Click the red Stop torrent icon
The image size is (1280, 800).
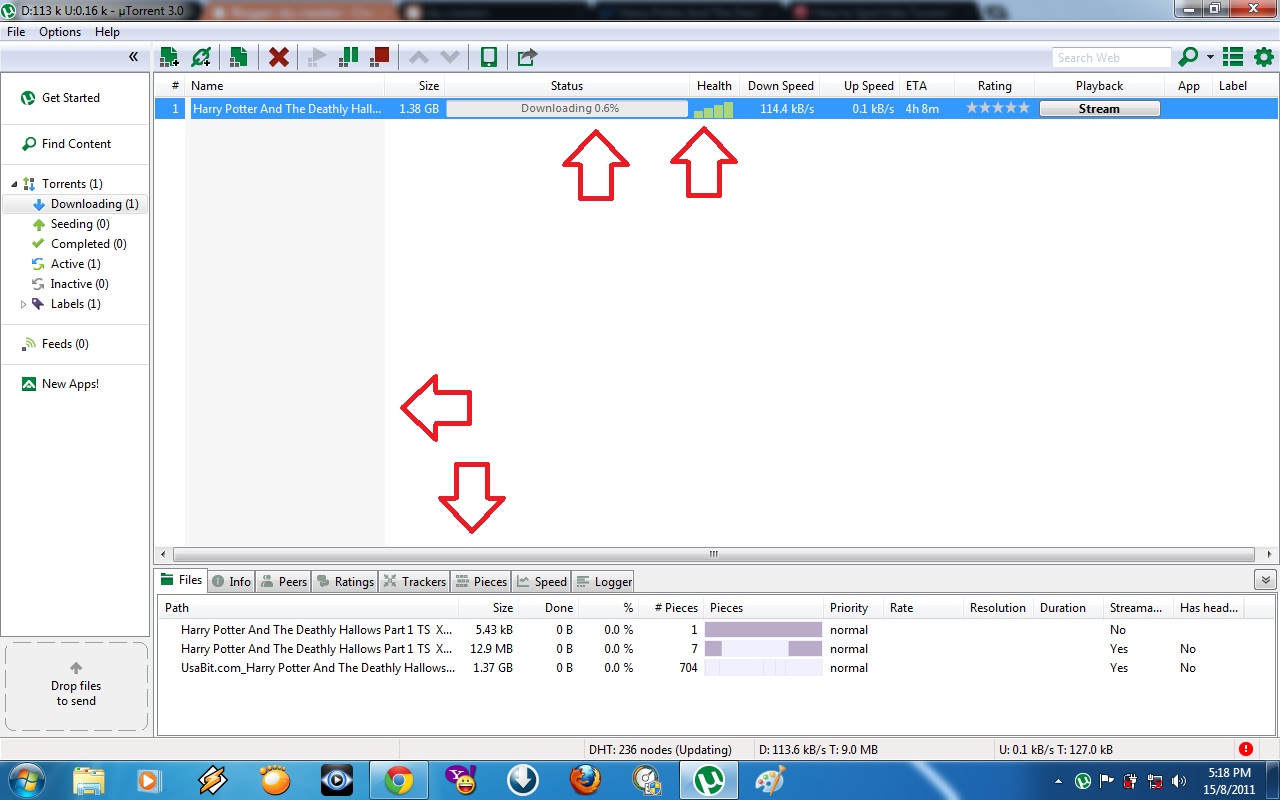[x=380, y=57]
